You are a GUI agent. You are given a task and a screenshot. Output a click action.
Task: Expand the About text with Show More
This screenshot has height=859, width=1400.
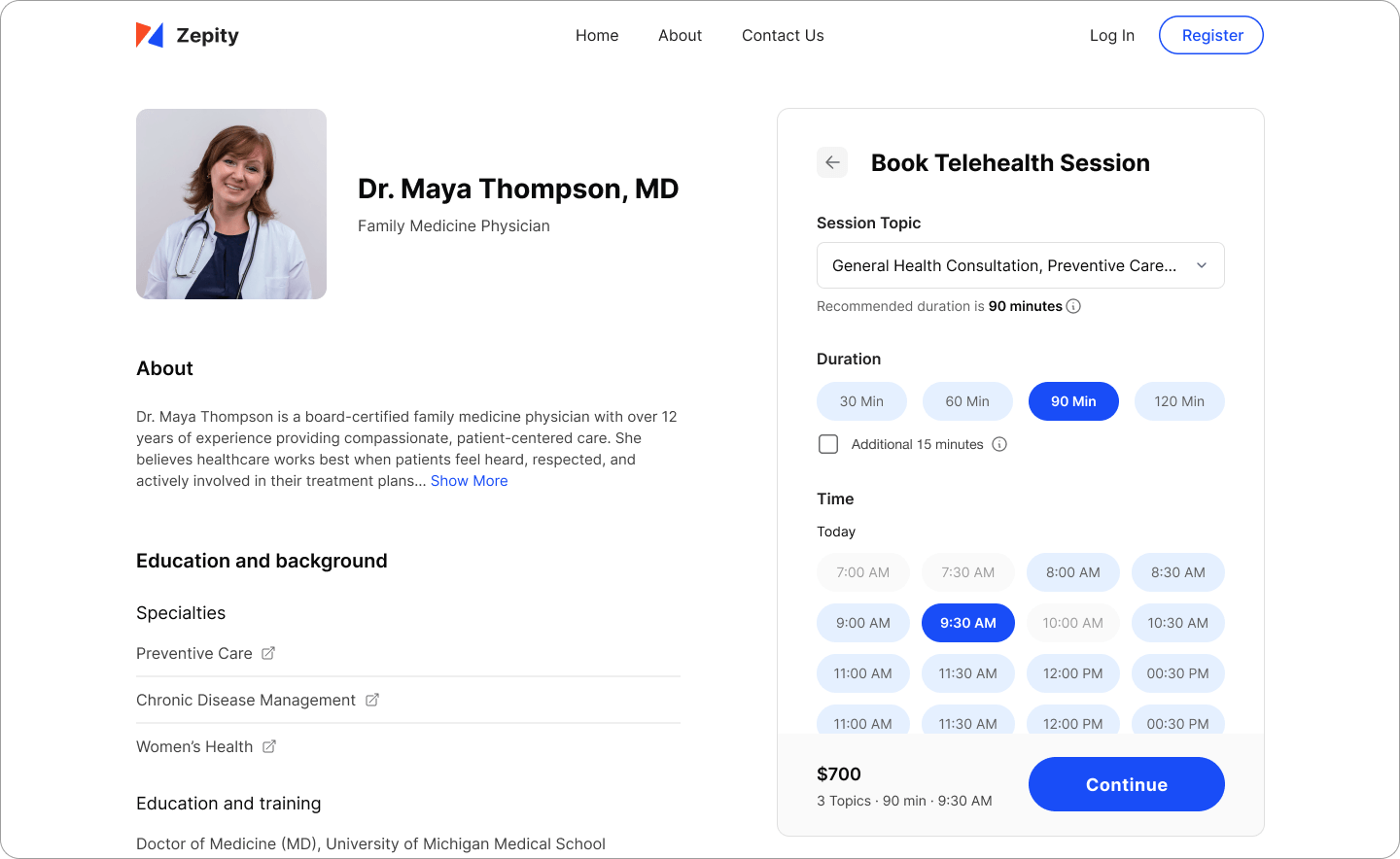[470, 480]
